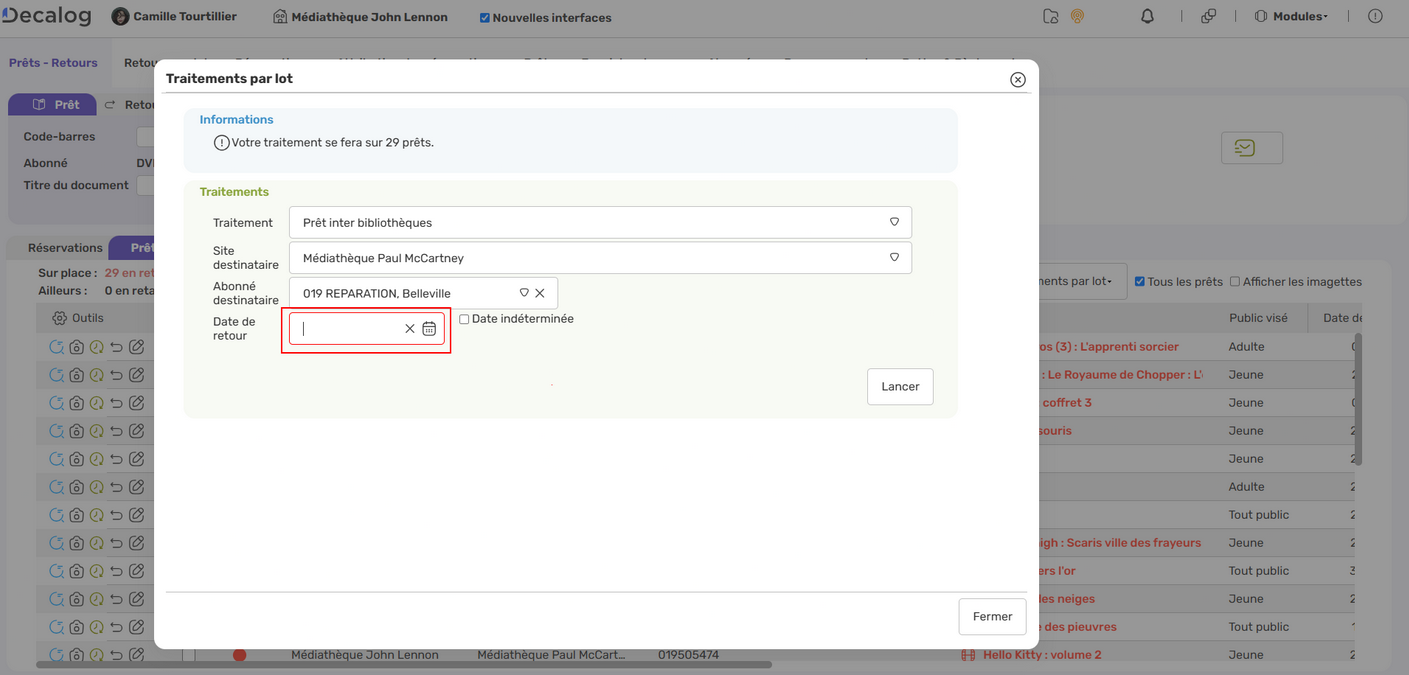Click the orange broadcast icon in the top bar
This screenshot has width=1409, height=675.
point(1077,16)
